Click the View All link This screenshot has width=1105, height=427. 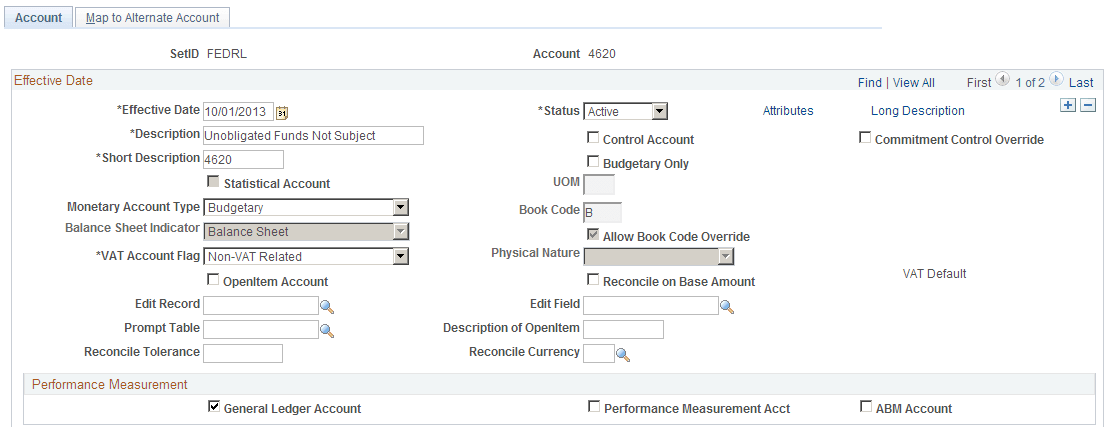point(914,82)
